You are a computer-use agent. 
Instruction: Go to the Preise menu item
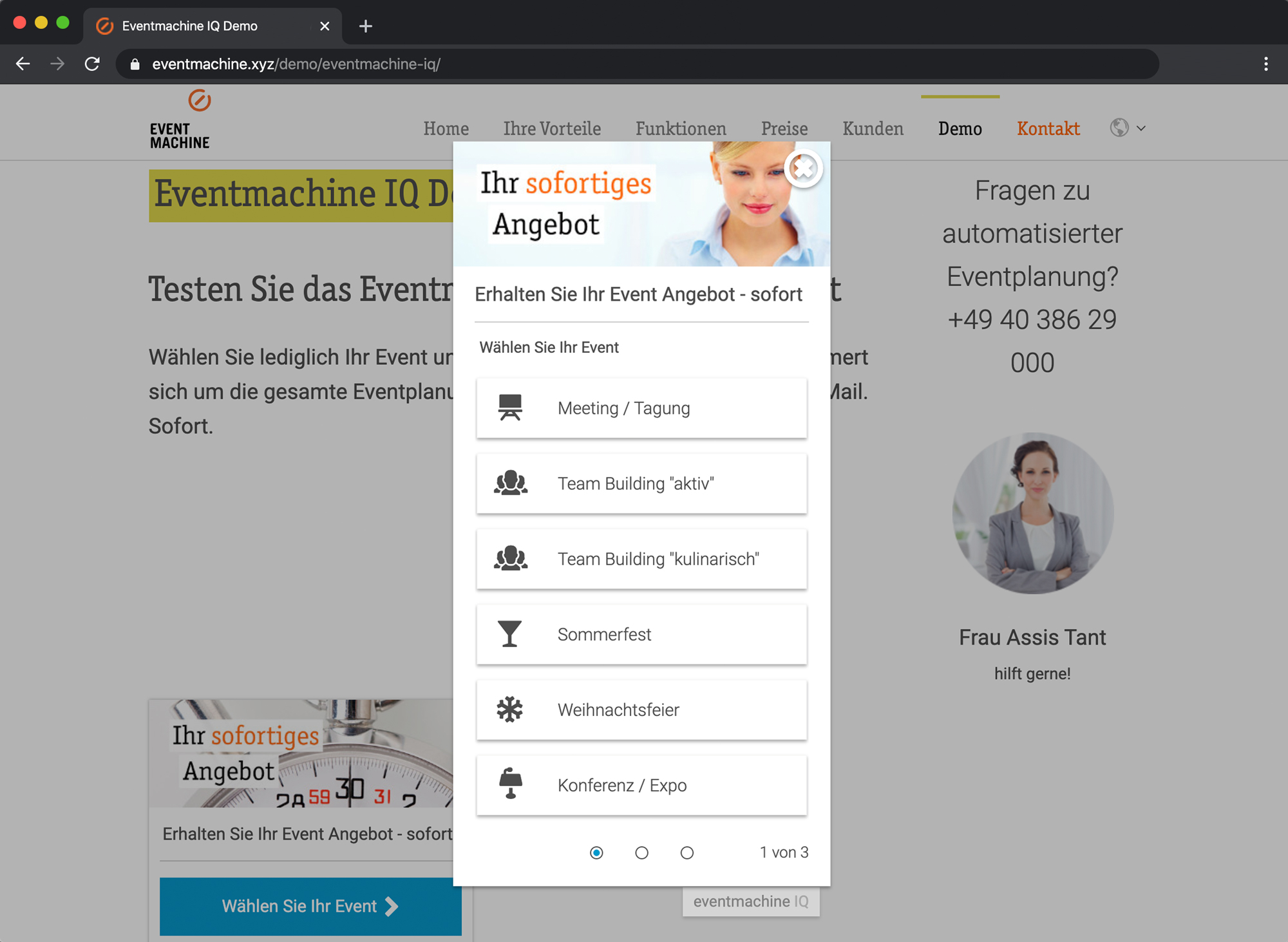(x=784, y=129)
